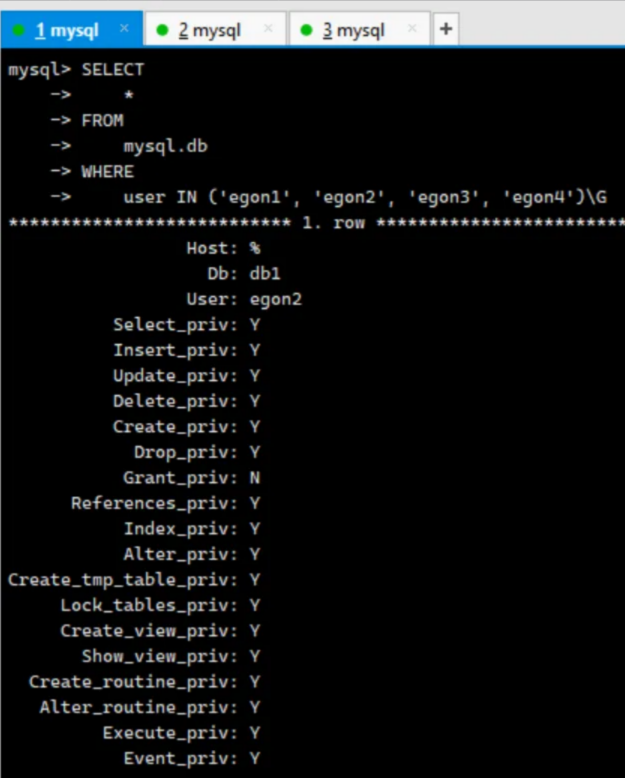Image resolution: width=625 pixels, height=778 pixels.
Task: Click the green status dot on 1 mysql
Action: [19, 30]
